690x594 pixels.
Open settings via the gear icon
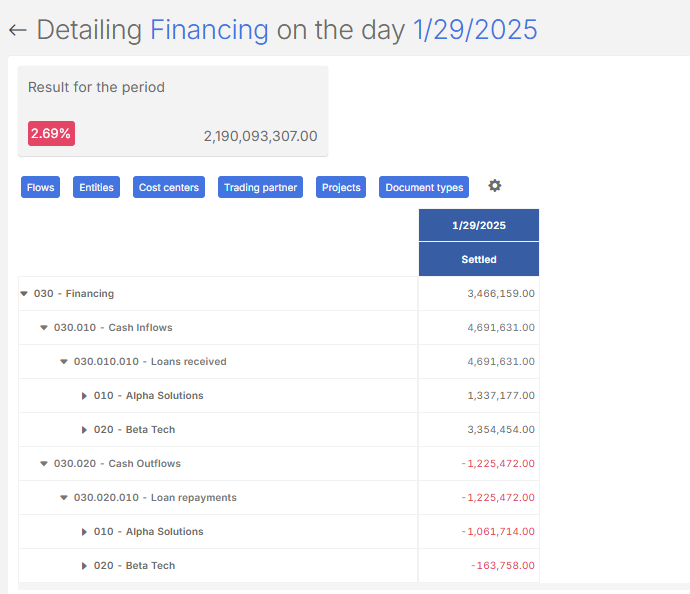pyautogui.click(x=494, y=186)
